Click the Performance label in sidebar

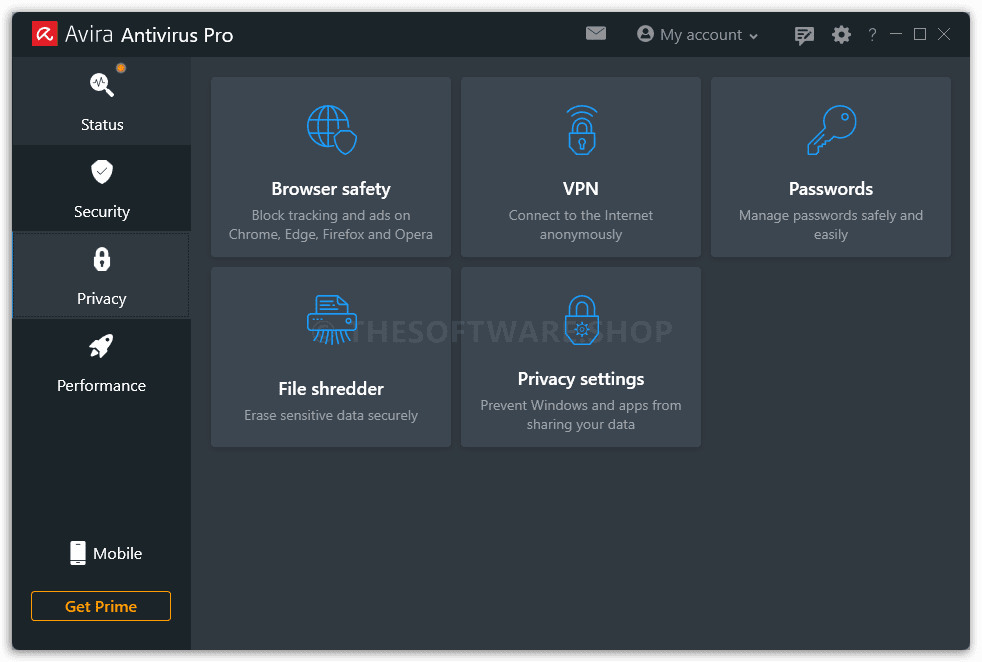[x=101, y=386]
